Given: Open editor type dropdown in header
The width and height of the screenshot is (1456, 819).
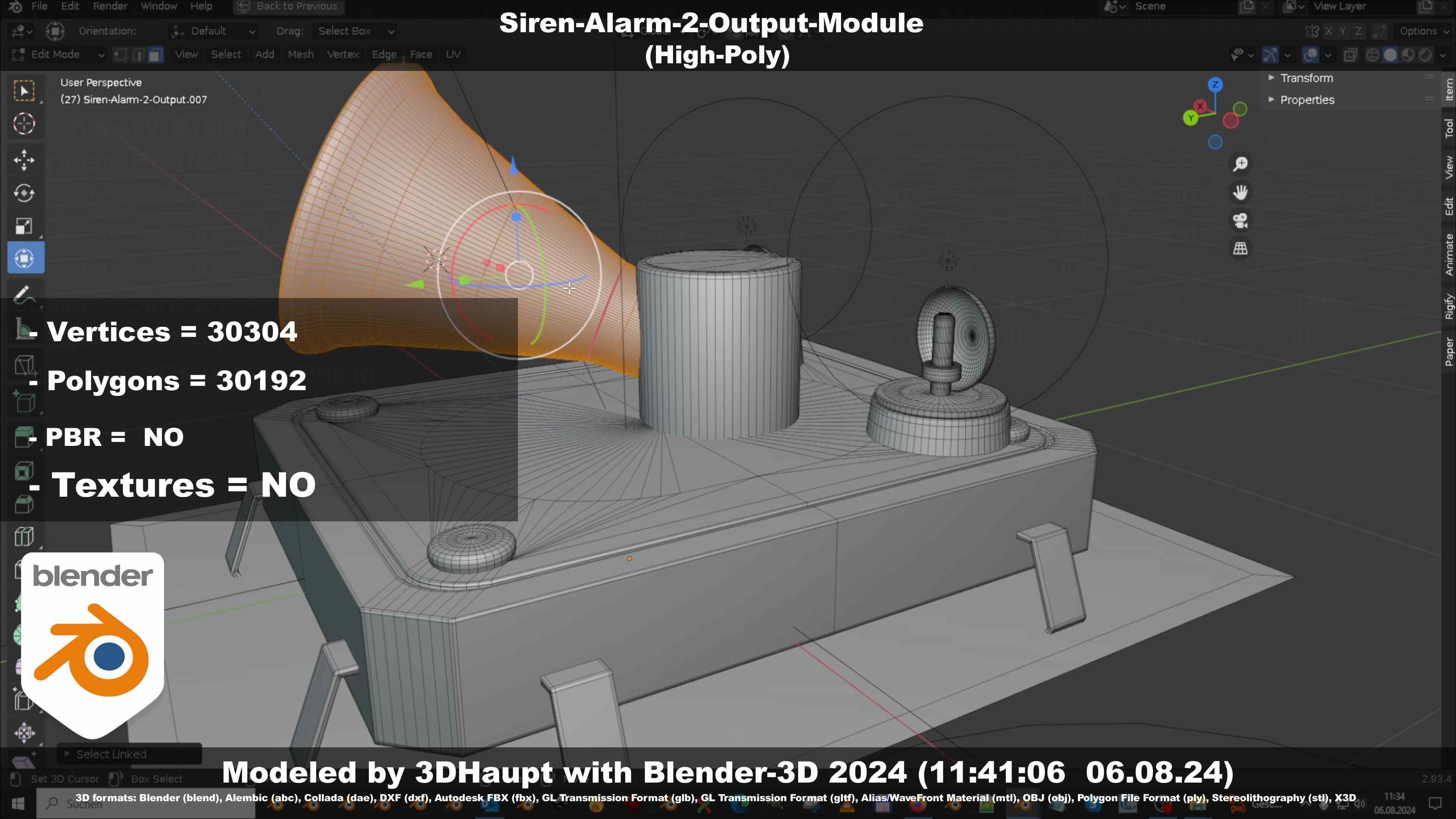Looking at the screenshot, I should pos(22,31).
